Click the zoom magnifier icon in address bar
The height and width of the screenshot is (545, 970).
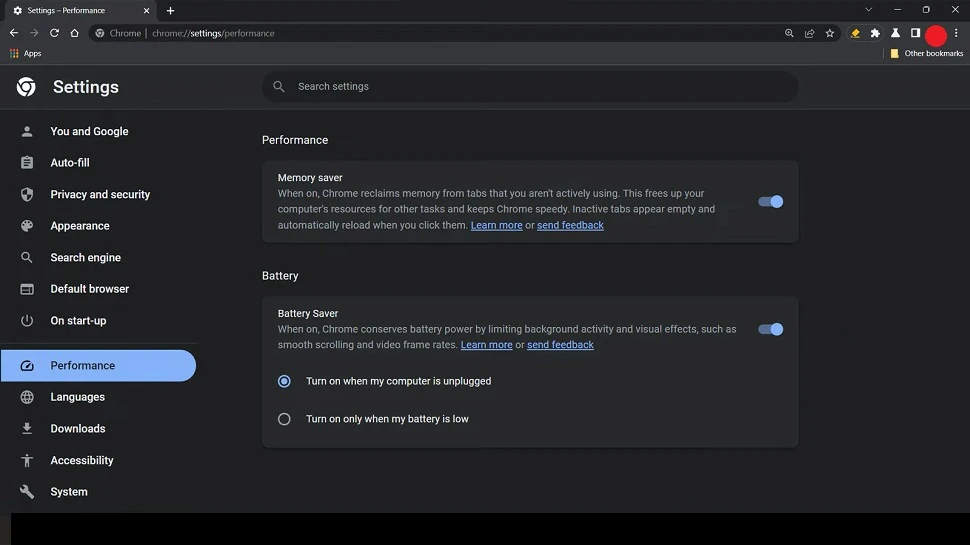(789, 33)
